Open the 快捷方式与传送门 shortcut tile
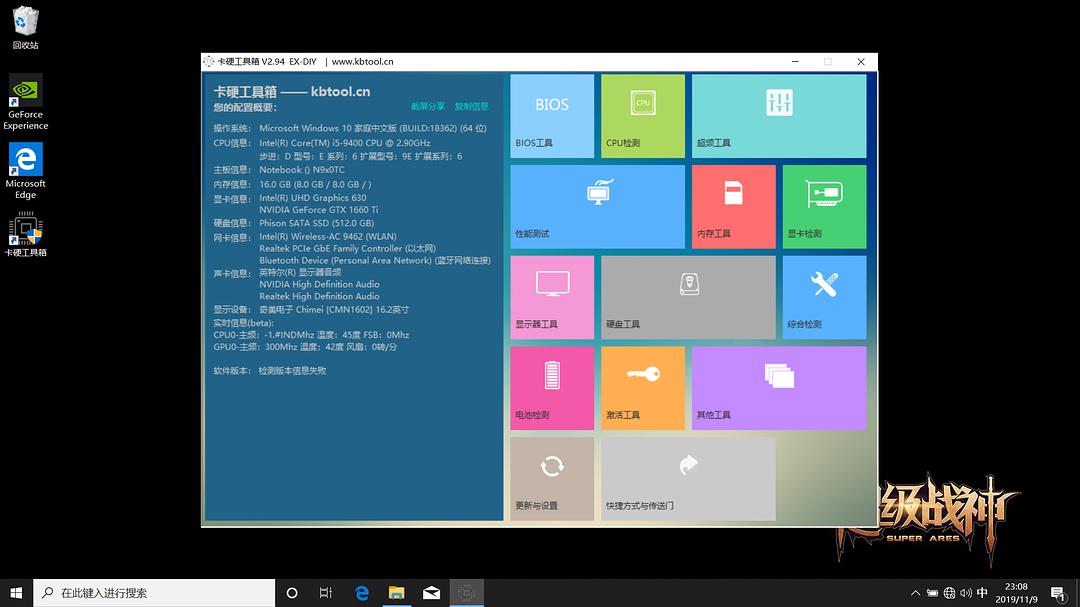The width and height of the screenshot is (1080, 607). click(688, 479)
